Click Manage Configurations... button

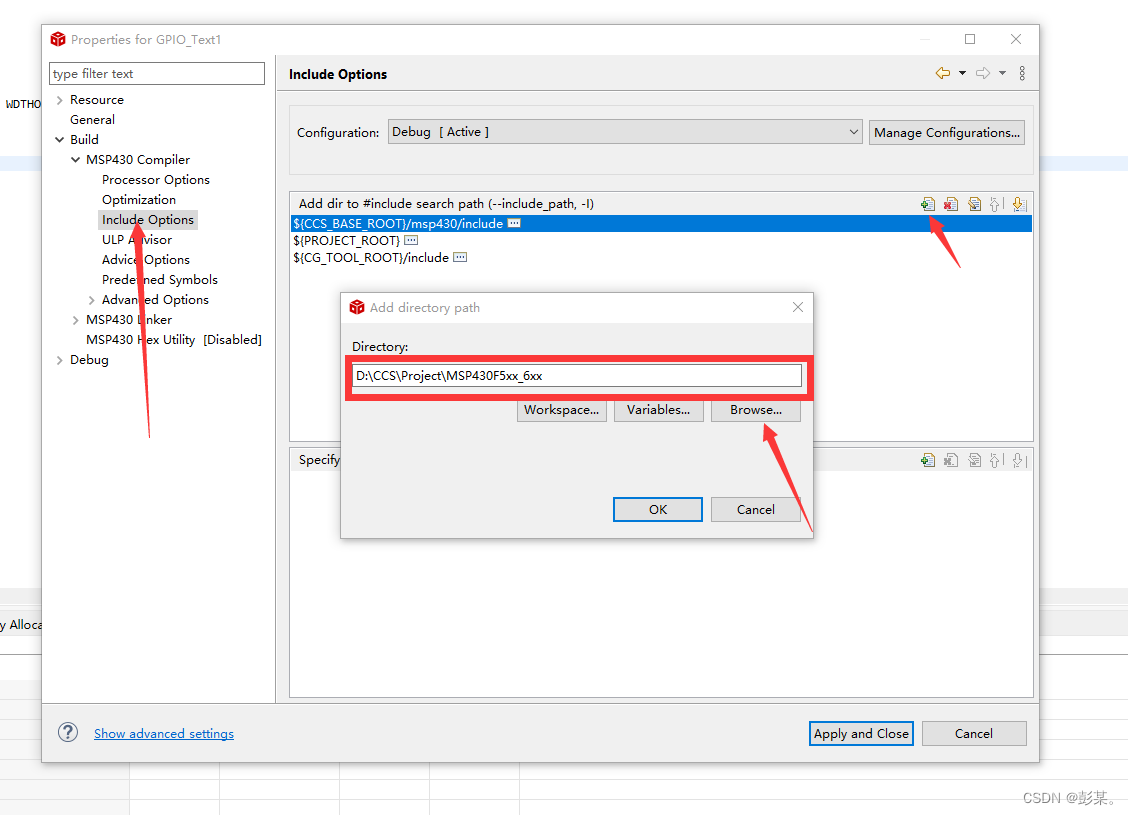click(947, 132)
